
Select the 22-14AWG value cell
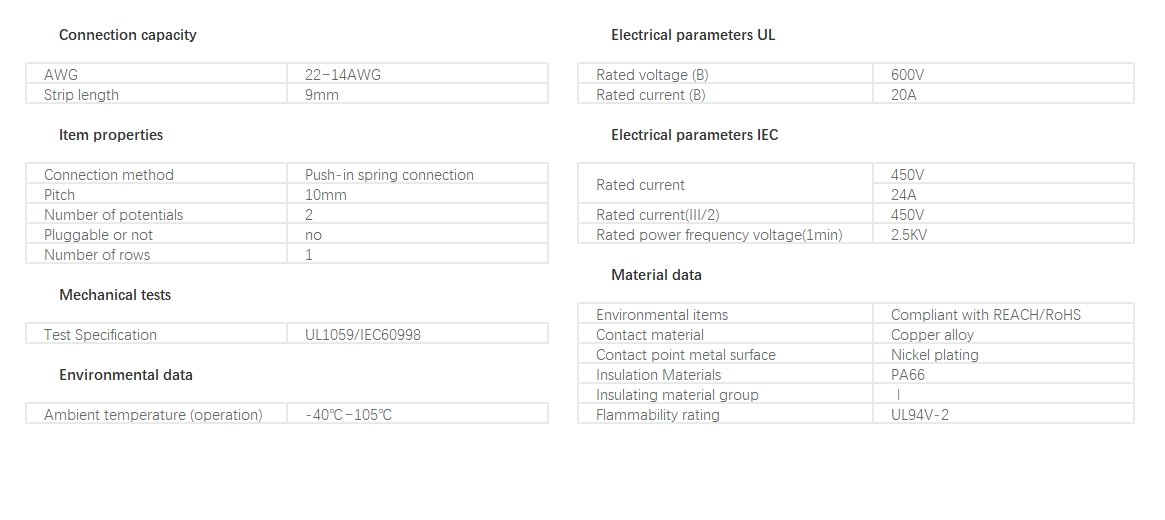click(x=418, y=74)
